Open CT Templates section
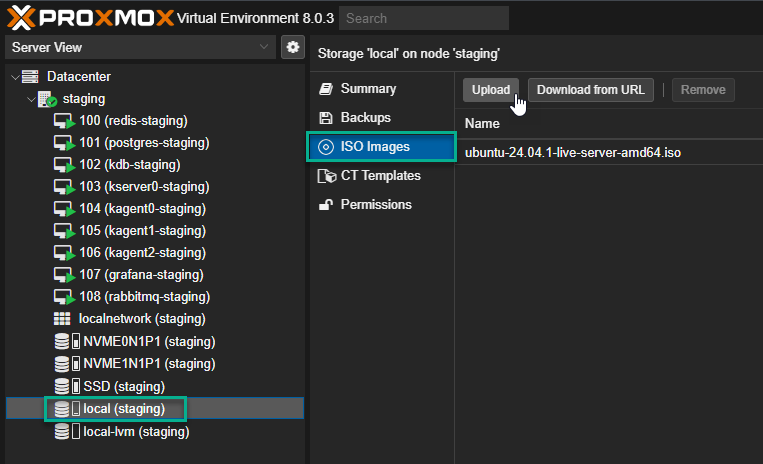Image resolution: width=763 pixels, height=464 pixels. click(x=380, y=176)
